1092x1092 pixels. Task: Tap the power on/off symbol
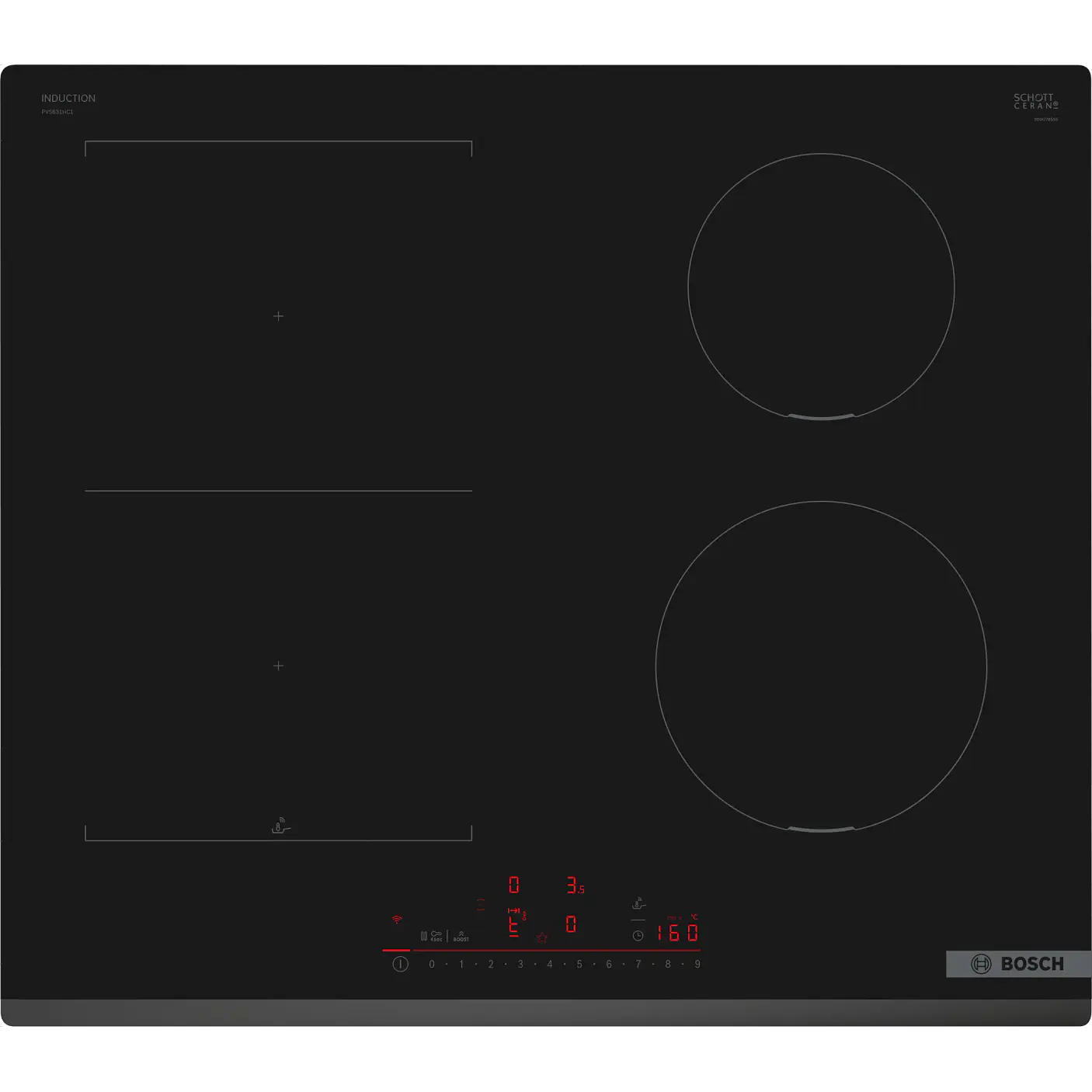click(400, 964)
